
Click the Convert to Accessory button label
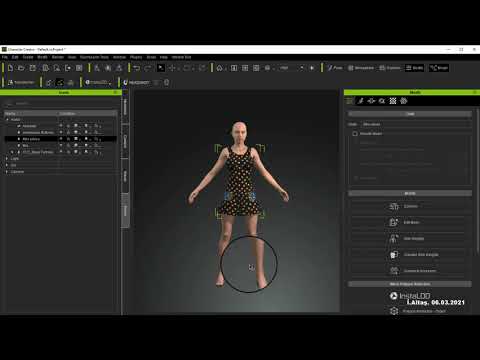click(x=420, y=271)
